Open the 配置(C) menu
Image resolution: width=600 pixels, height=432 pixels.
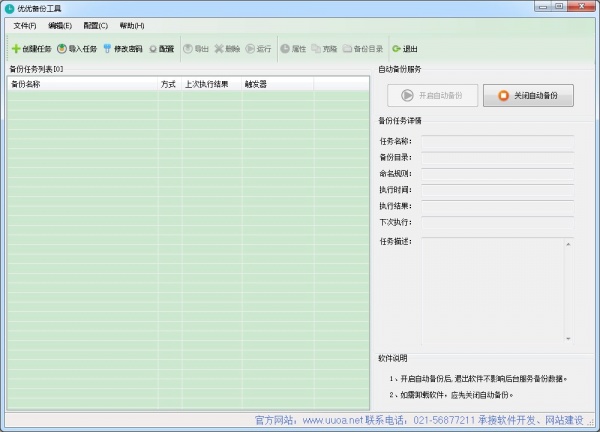point(96,26)
